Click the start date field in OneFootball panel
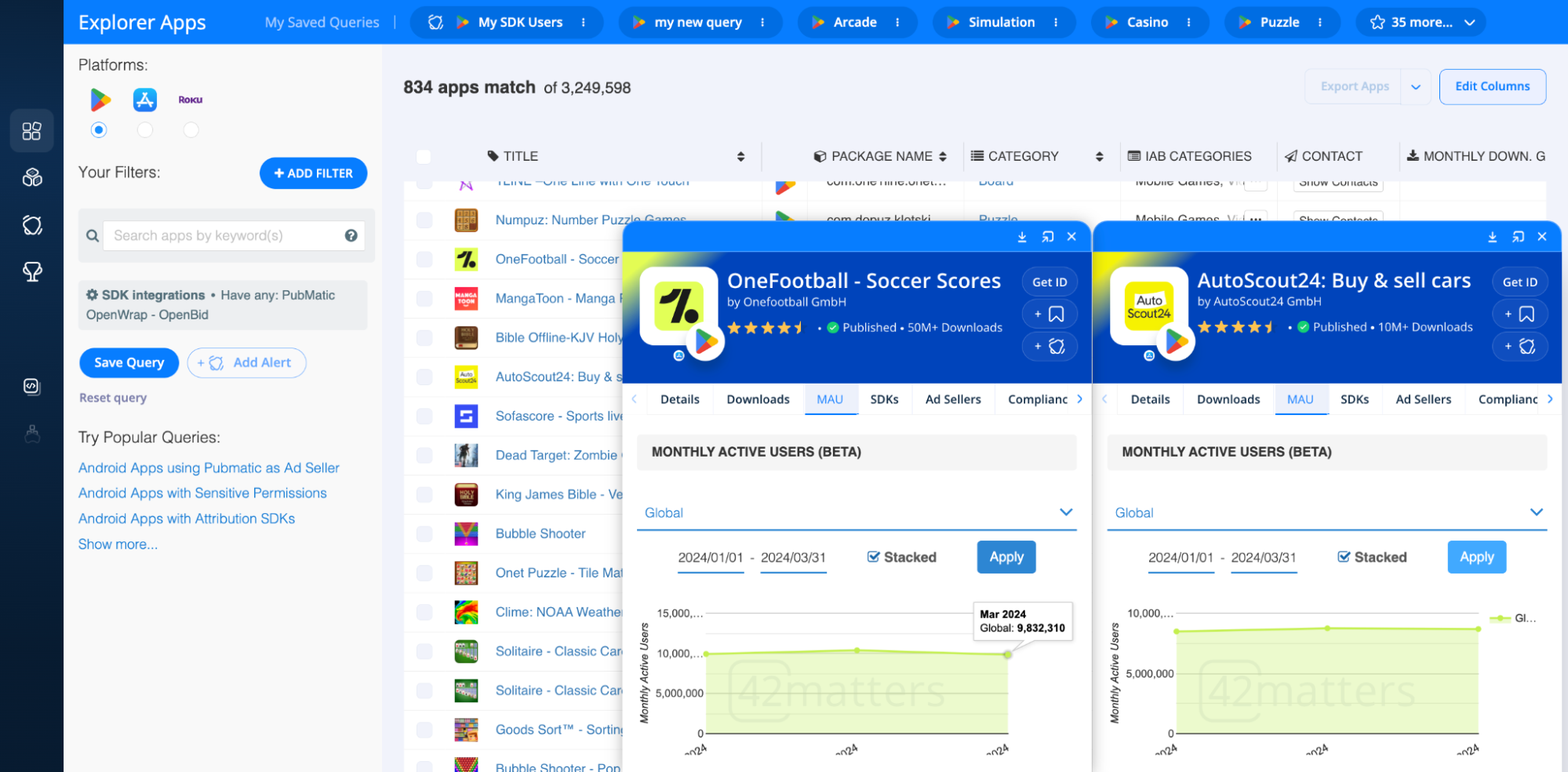Viewport: 1568px width, 772px height. point(711,558)
